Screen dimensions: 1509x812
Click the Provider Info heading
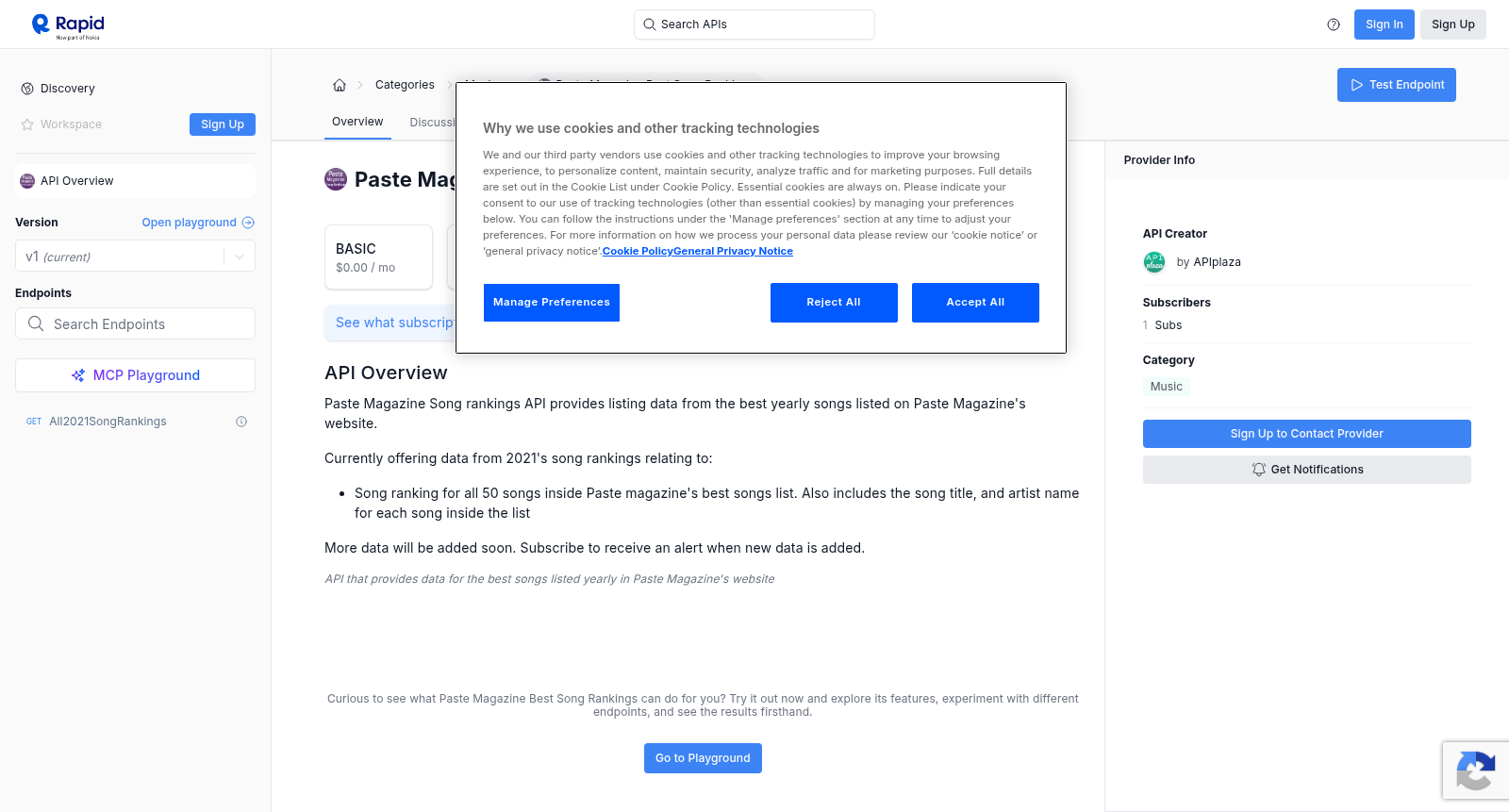(x=1159, y=160)
